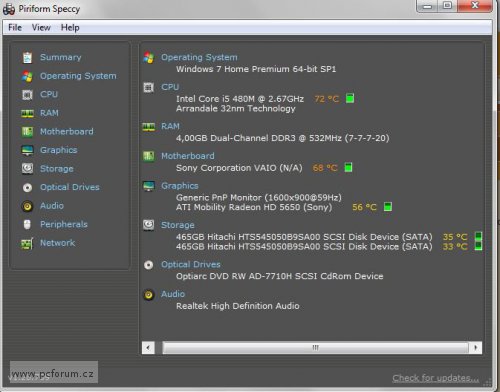Click the horizontal scrollbar thumb
This screenshot has height=392, width=500.
[x=315, y=348]
